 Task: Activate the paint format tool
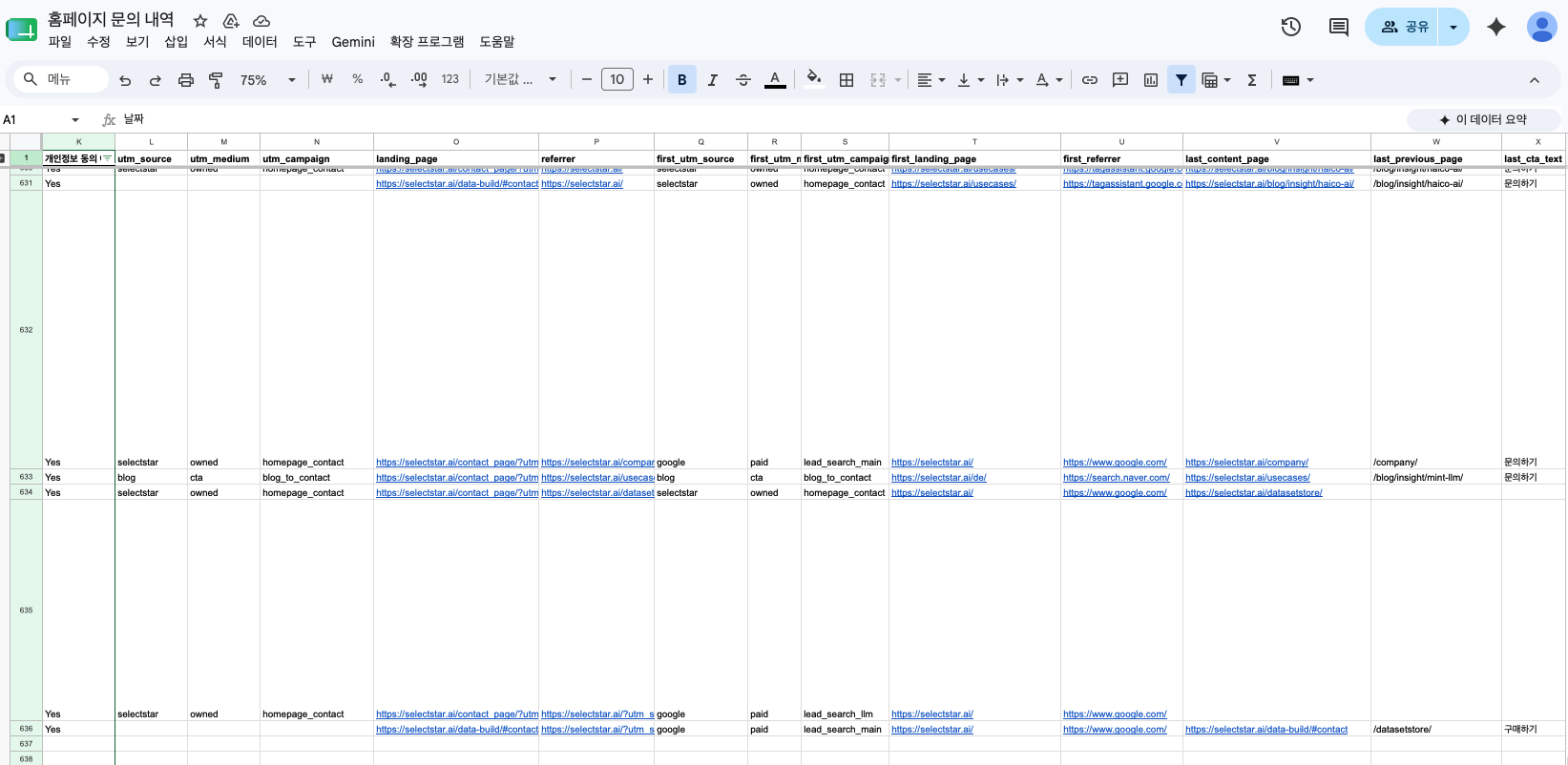217,80
